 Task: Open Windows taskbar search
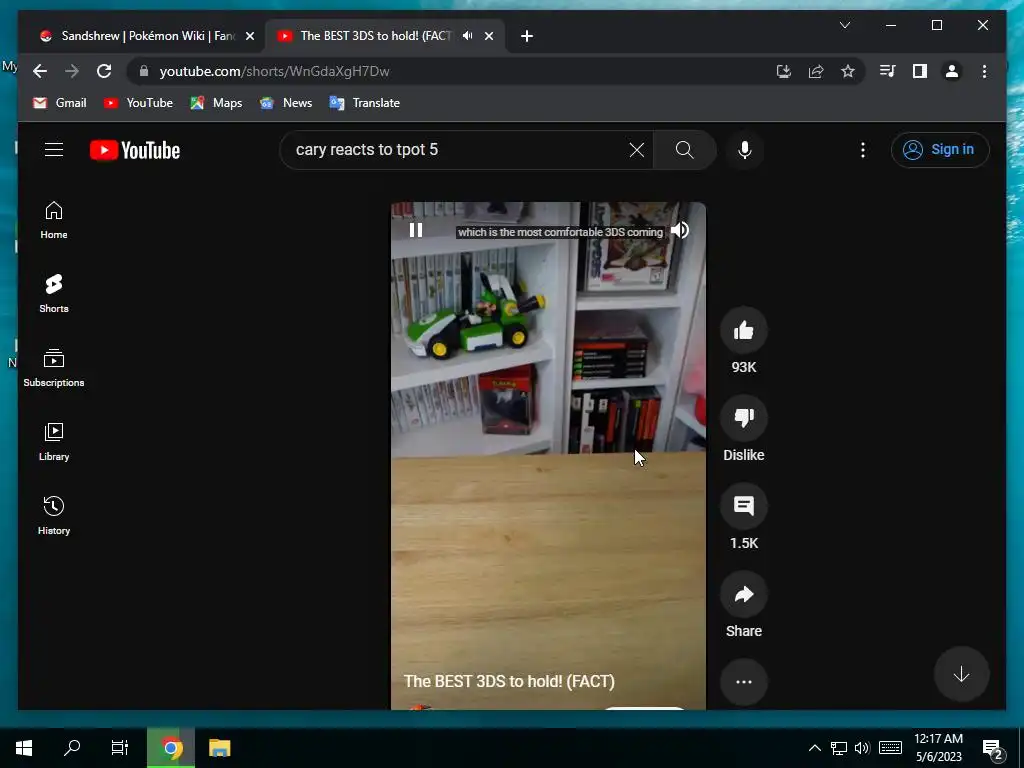coord(72,748)
